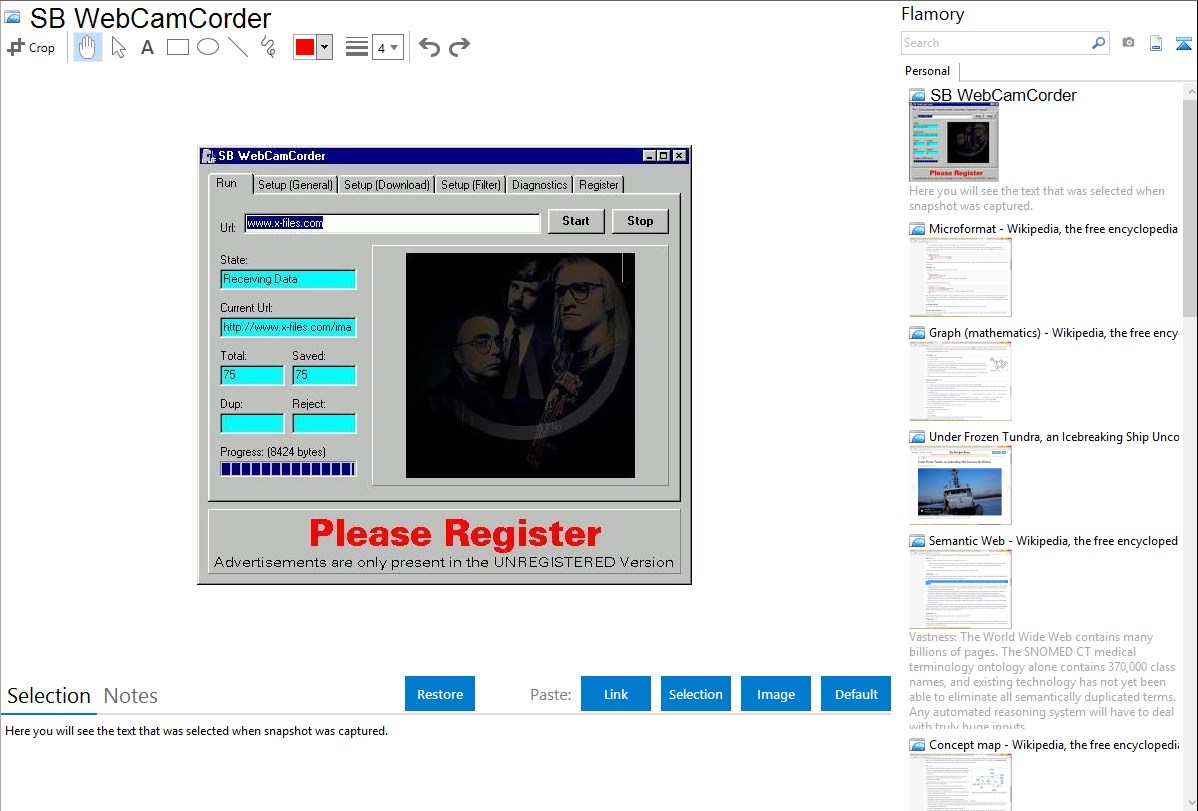1198x811 pixels.
Task: Click the State field showing Receiving Data
Action: (x=288, y=279)
